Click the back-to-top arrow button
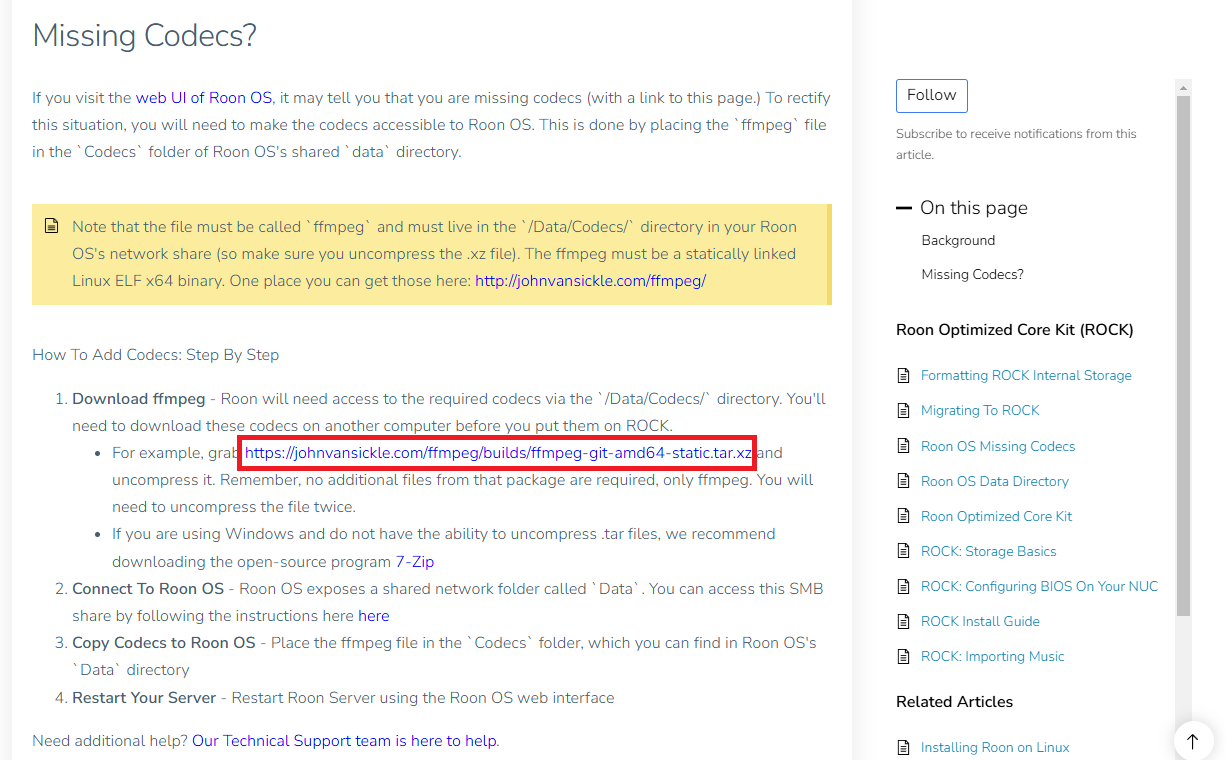 point(1193,741)
